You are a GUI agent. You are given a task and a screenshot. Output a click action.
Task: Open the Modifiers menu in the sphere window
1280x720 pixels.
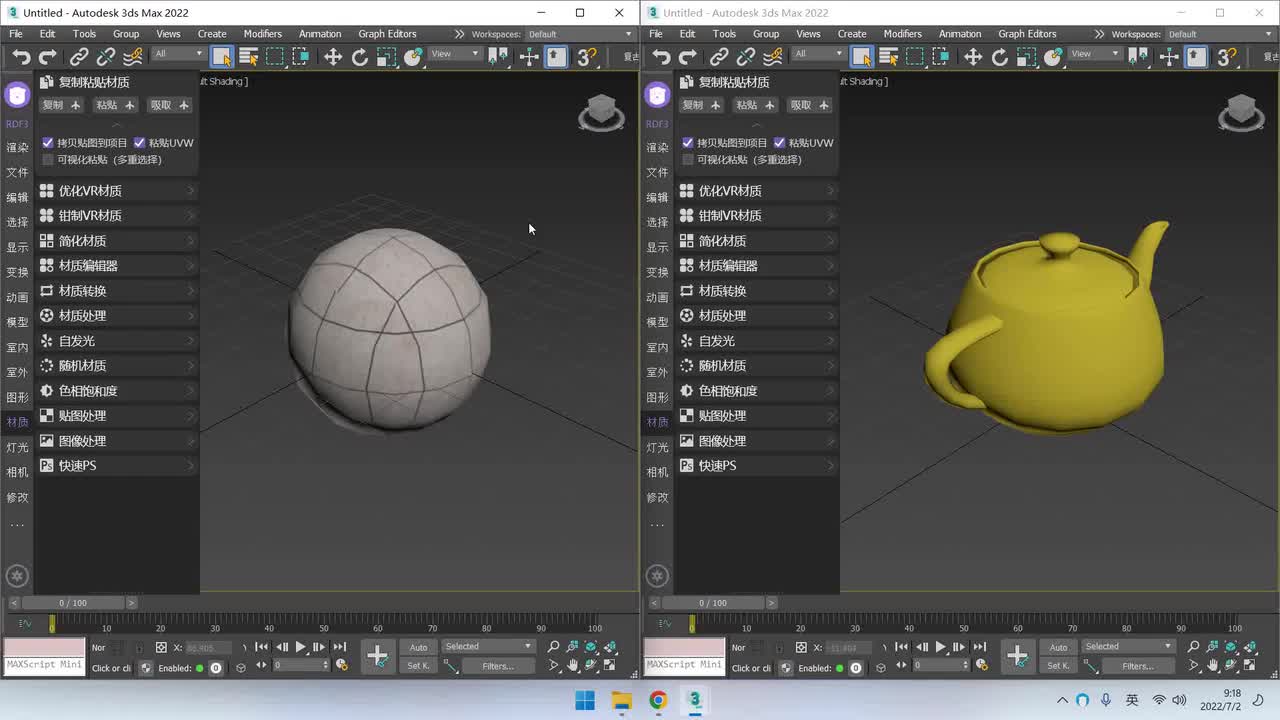click(263, 34)
